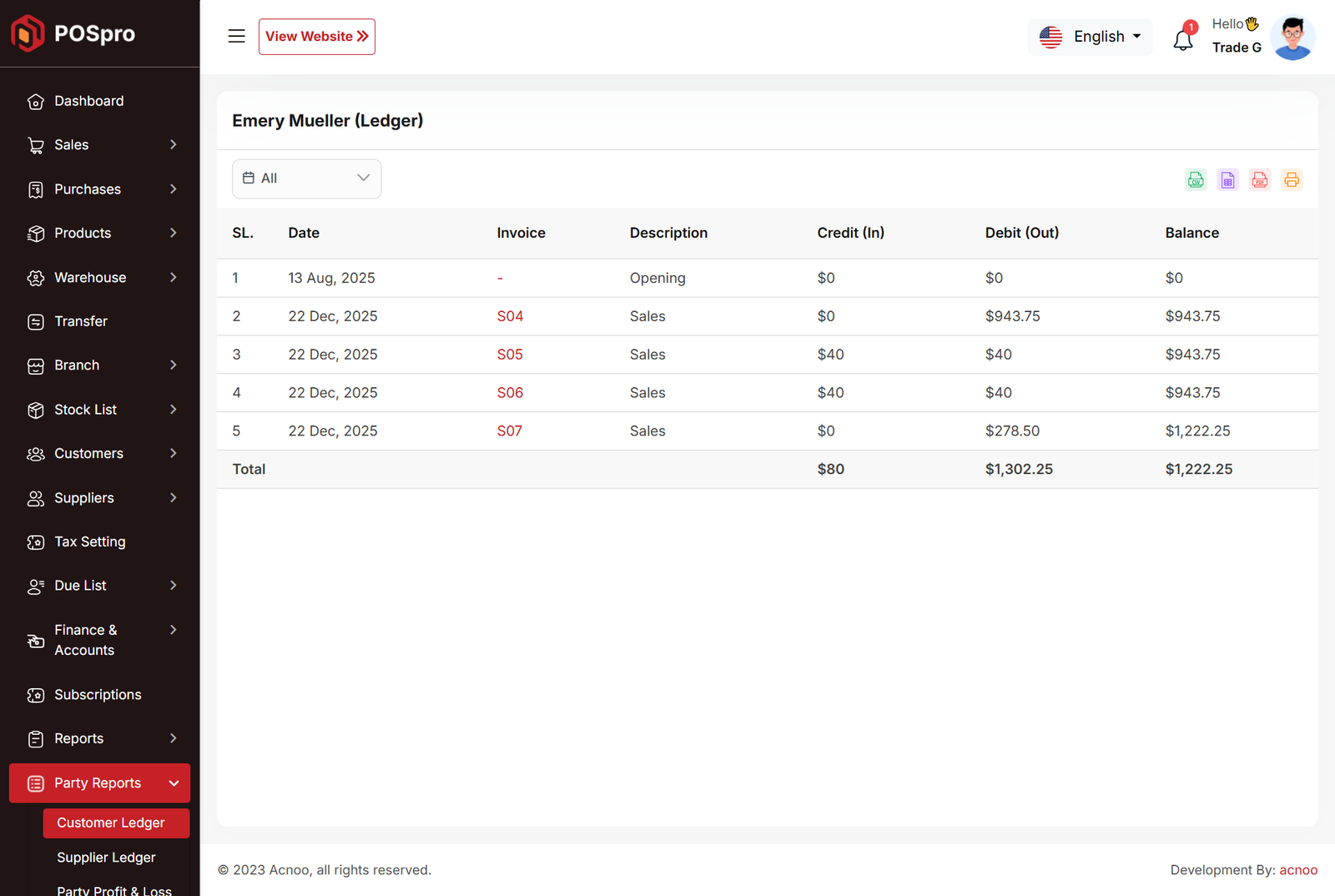This screenshot has width=1335, height=896.
Task: Toggle the hamburger sidebar menu
Action: click(237, 37)
